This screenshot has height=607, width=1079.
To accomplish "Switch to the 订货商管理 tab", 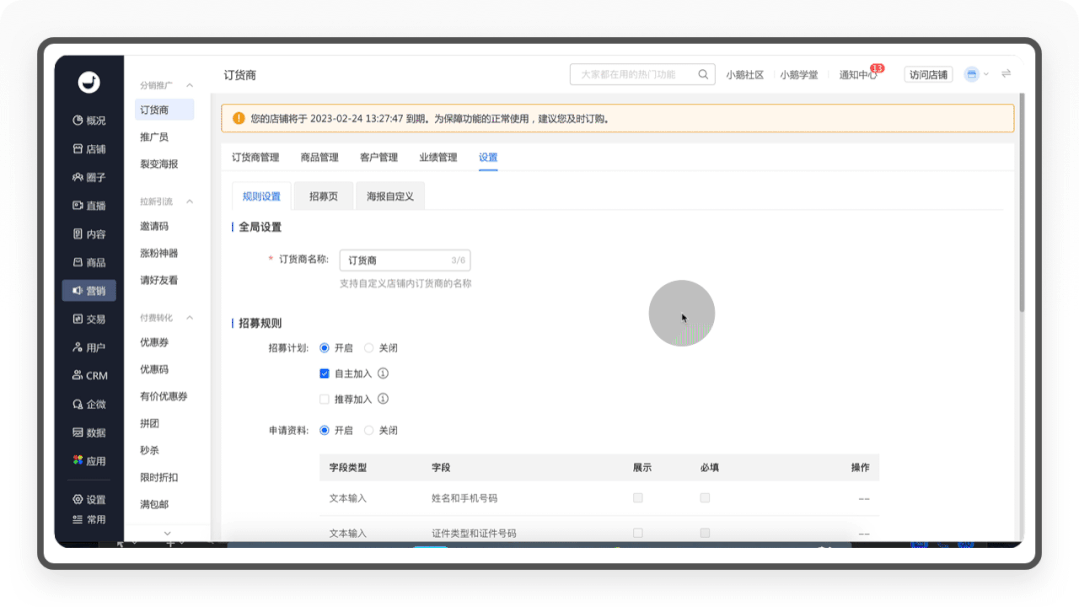I will [255, 157].
